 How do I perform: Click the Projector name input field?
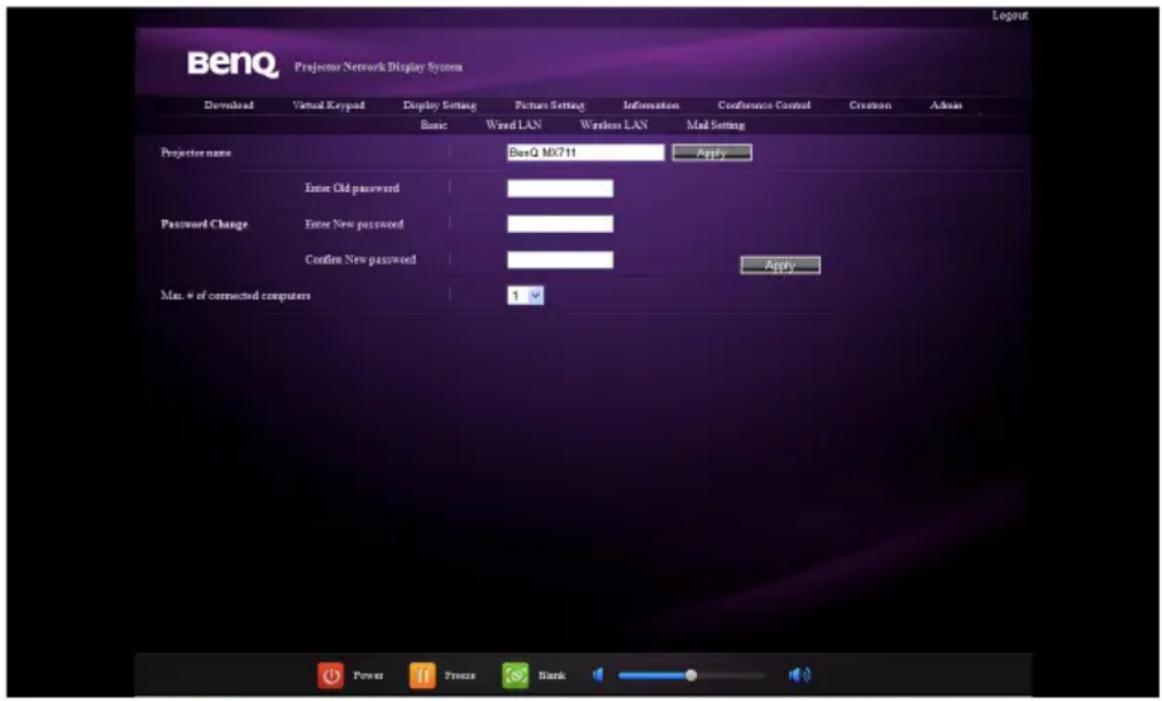tap(585, 153)
